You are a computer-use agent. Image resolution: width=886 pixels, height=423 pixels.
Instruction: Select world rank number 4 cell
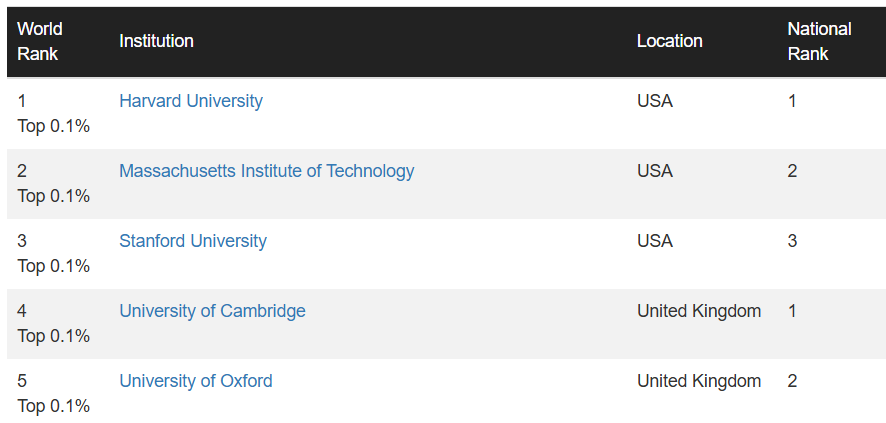point(22,311)
